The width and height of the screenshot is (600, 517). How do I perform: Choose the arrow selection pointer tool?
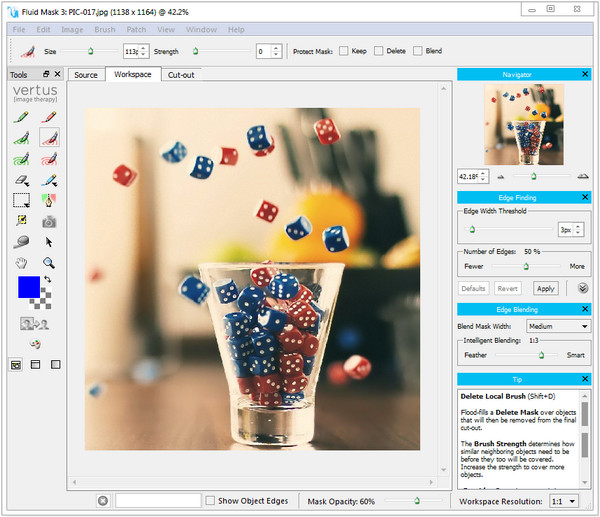pos(47,242)
